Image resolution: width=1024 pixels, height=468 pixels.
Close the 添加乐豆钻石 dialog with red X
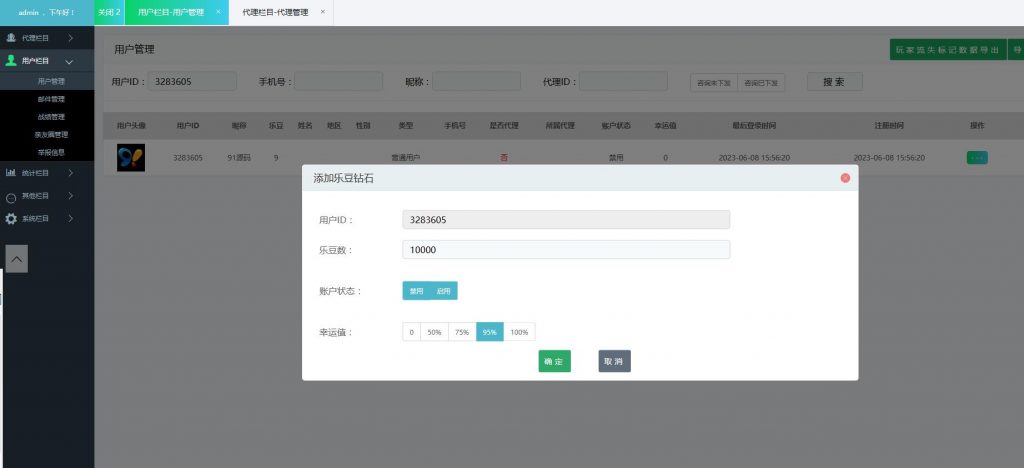pos(845,178)
